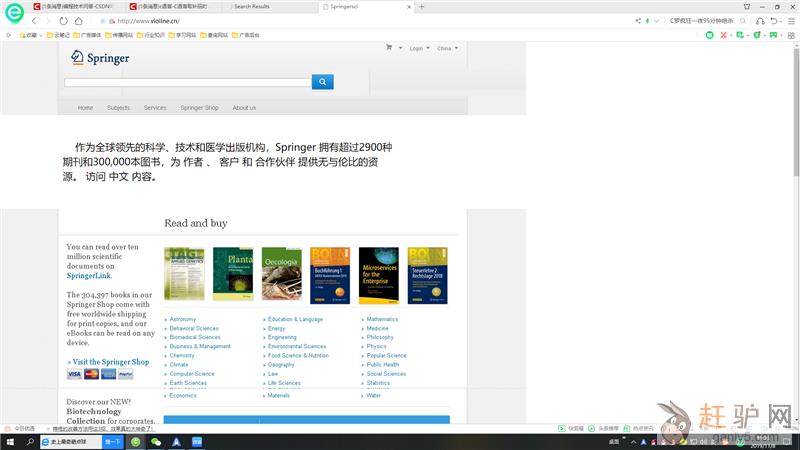Expand the Login dropdown
Image resolution: width=800 pixels, height=450 pixels.
click(417, 48)
